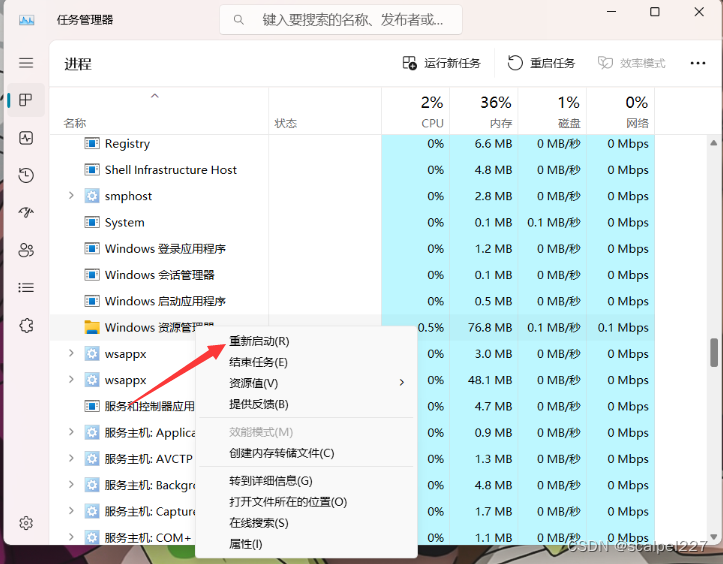The width and height of the screenshot is (723, 564).
Task: Sort by the 磁盘 column header
Action: (x=552, y=111)
